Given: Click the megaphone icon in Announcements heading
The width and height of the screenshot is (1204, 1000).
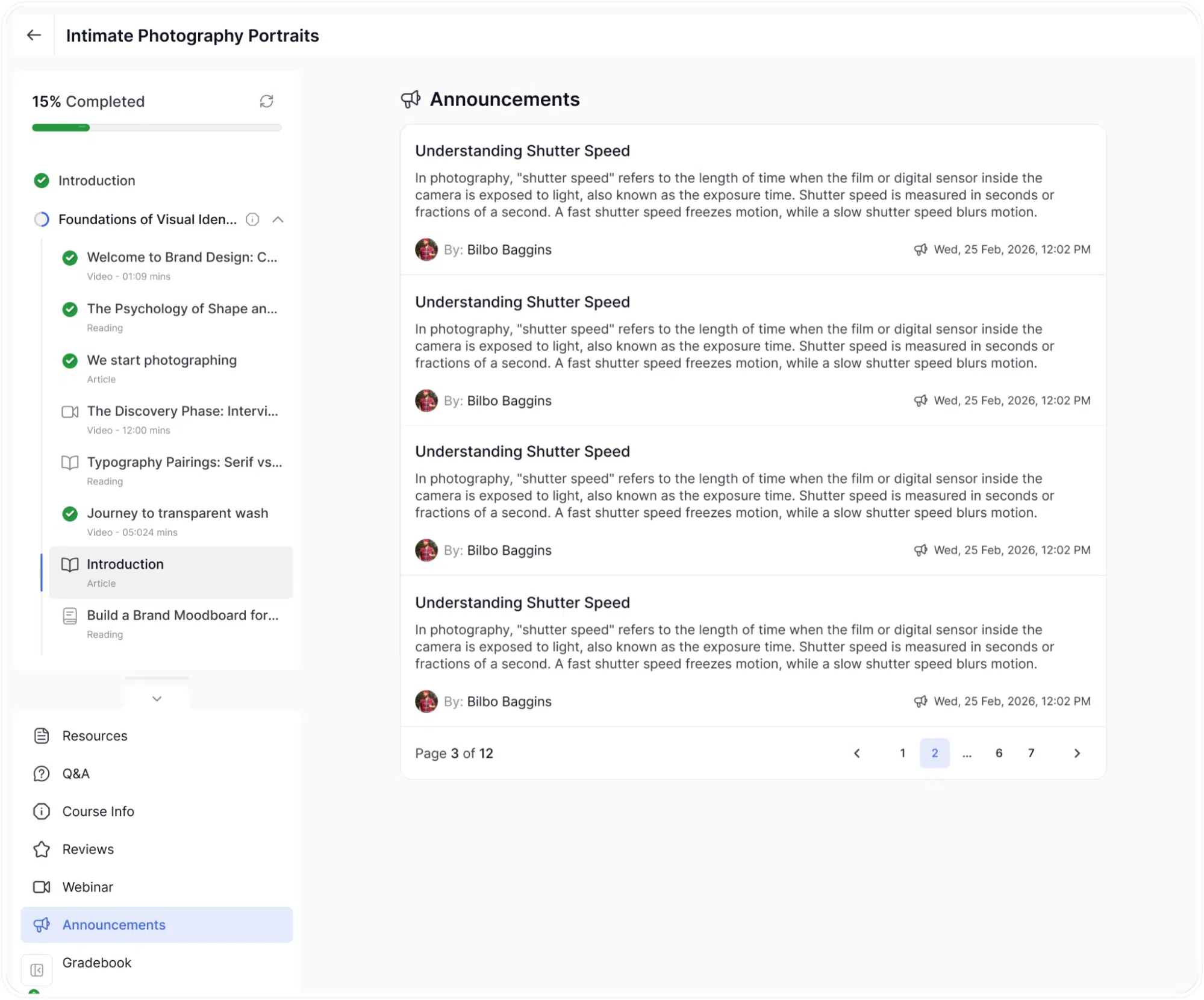Looking at the screenshot, I should click(411, 99).
